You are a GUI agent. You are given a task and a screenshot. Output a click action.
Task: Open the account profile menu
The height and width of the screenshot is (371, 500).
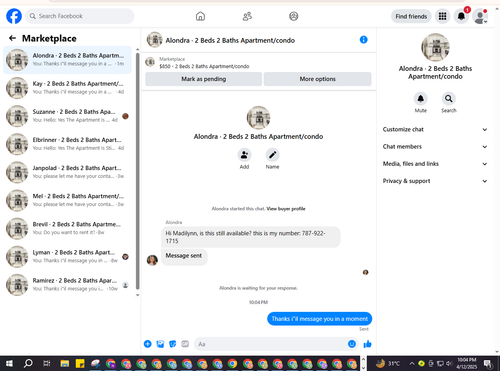[x=480, y=16]
